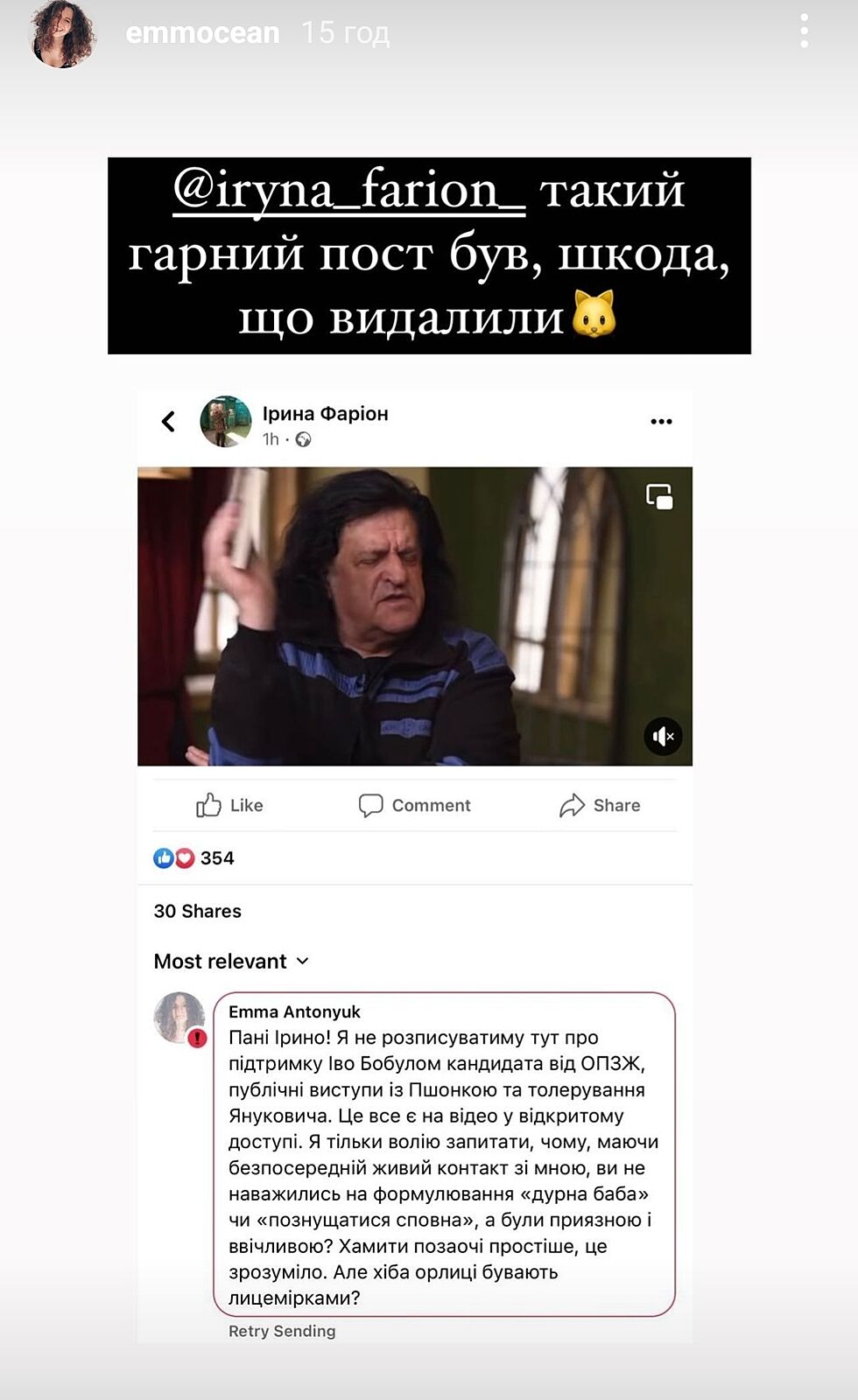Tap the emmocean profile avatar
Viewport: 858px width, 1400px height.
pyautogui.click(x=63, y=33)
